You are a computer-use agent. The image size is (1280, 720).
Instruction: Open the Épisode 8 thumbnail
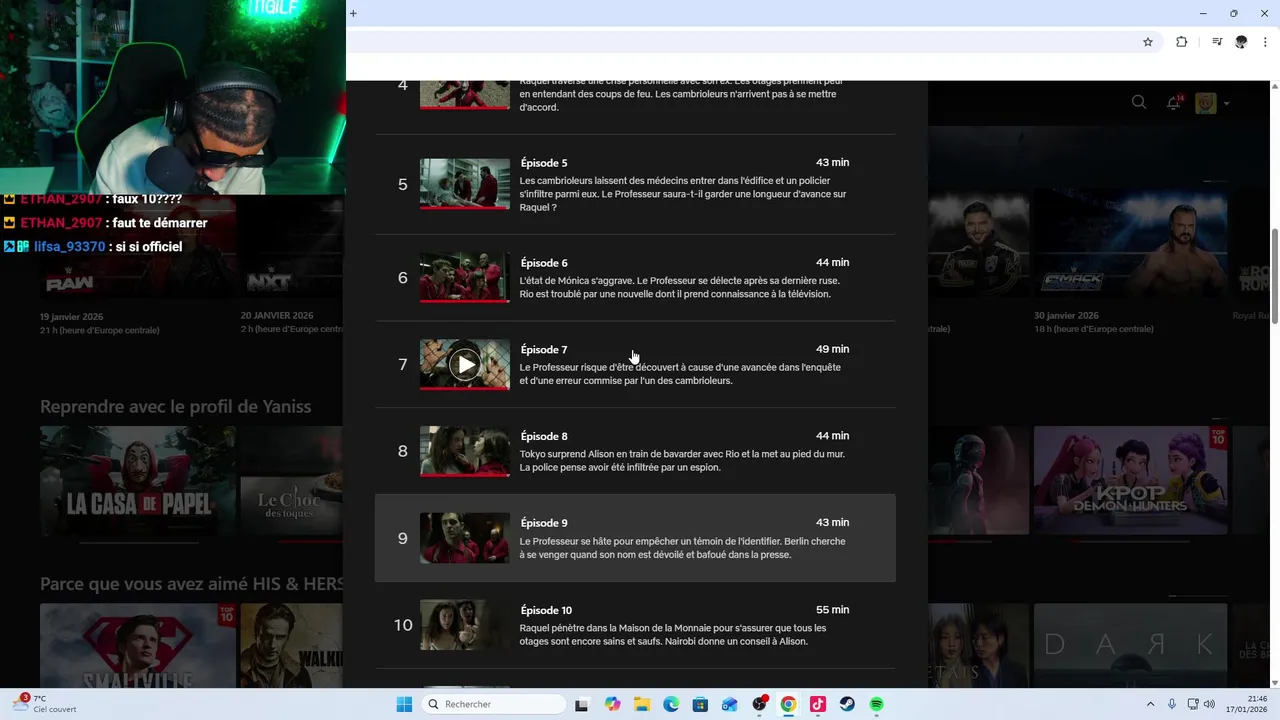[465, 451]
